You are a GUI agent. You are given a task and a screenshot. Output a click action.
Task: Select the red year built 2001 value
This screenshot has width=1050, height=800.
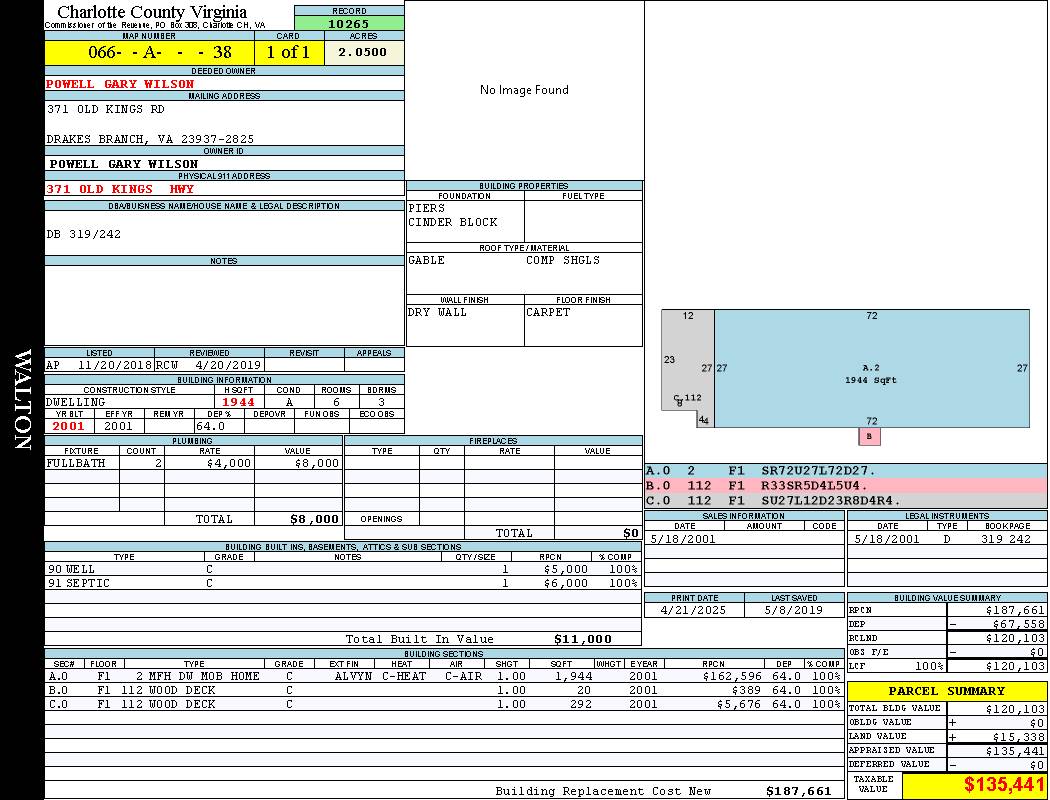tap(69, 426)
